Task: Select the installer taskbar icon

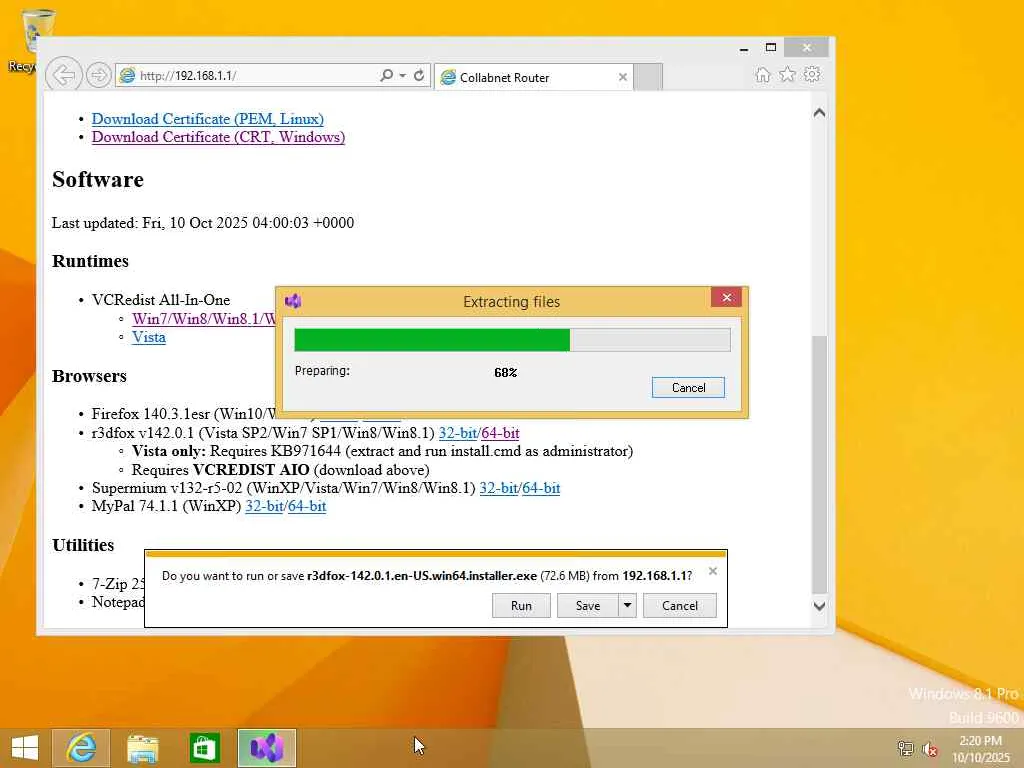Action: point(266,748)
